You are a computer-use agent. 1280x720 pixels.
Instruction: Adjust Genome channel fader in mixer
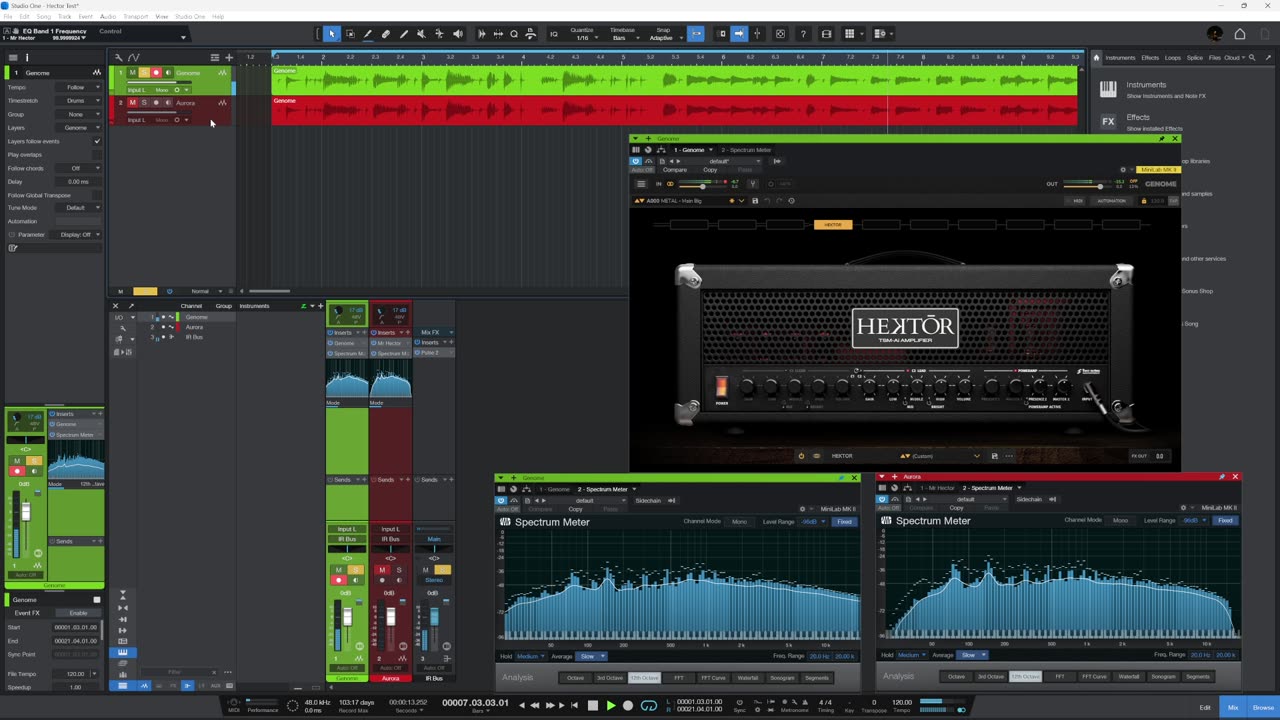pyautogui.click(x=347, y=616)
